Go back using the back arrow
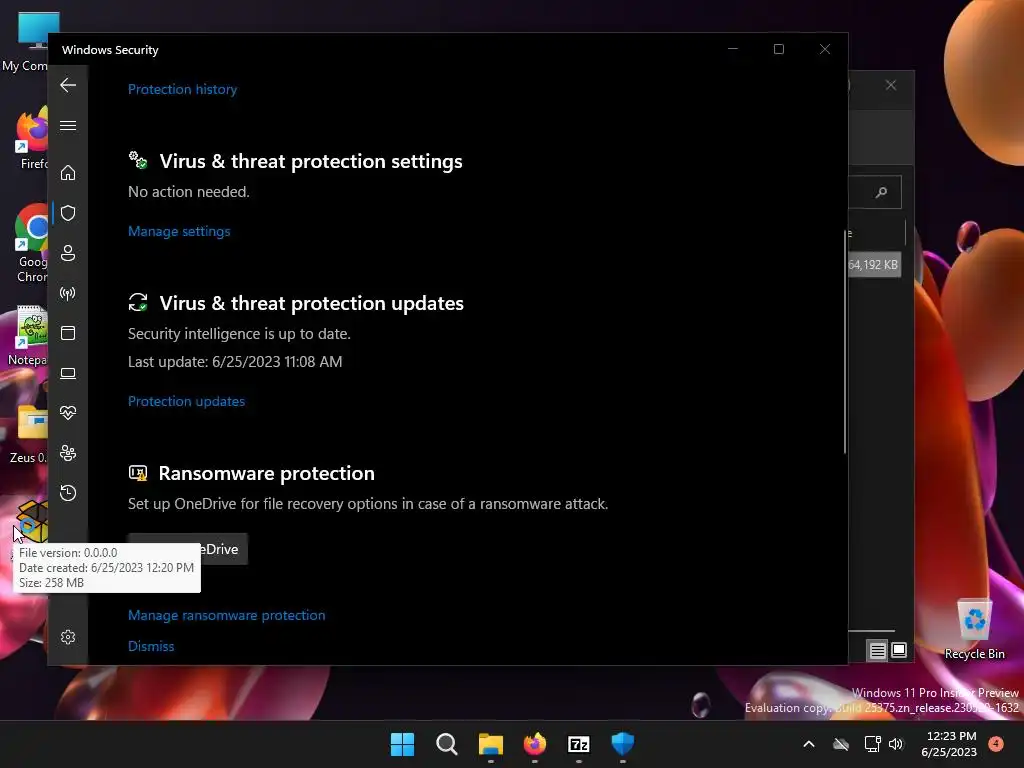 tap(68, 85)
